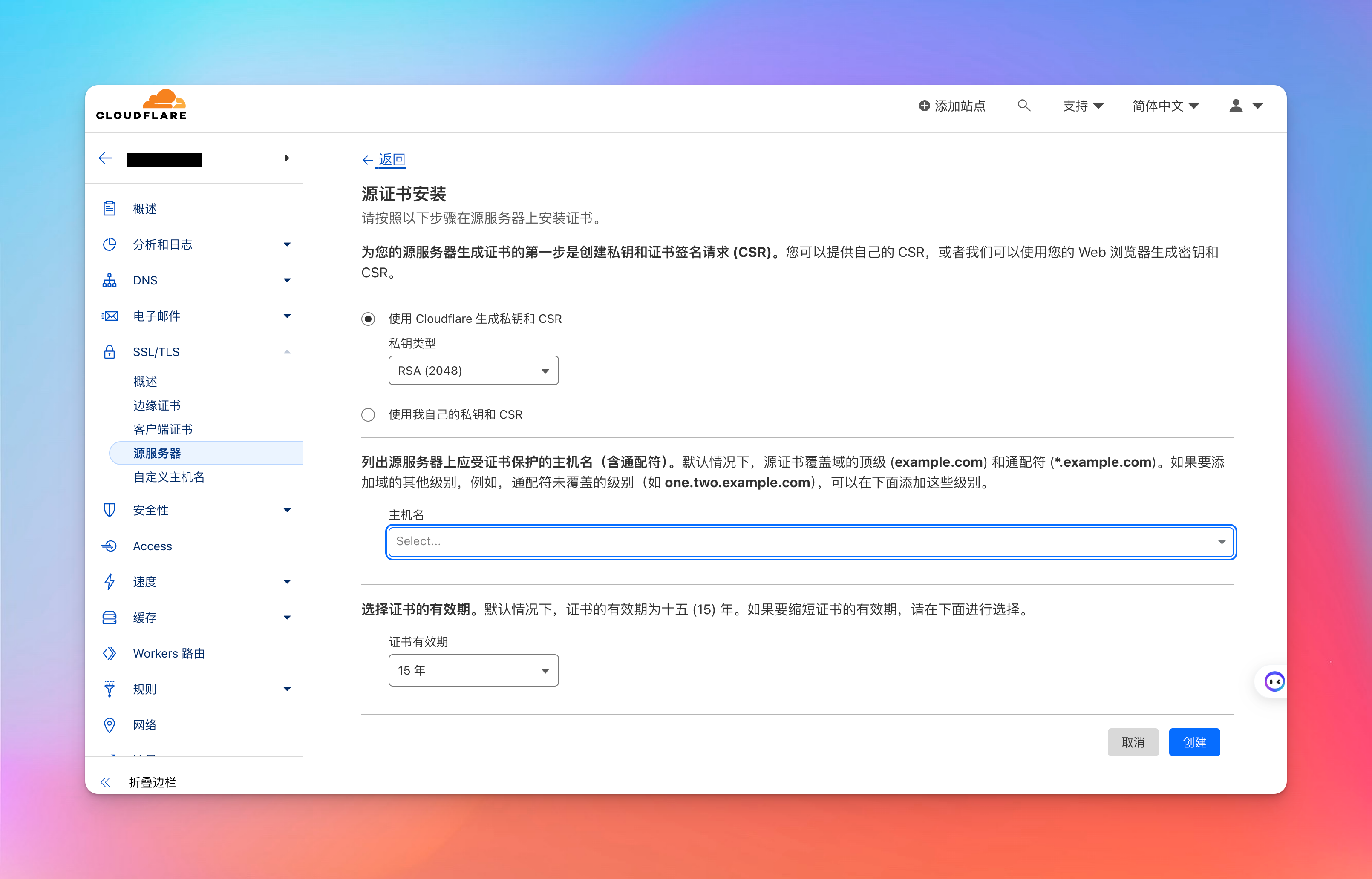1372x879 pixels.
Task: Click the 主机名 Select input field
Action: point(811,542)
